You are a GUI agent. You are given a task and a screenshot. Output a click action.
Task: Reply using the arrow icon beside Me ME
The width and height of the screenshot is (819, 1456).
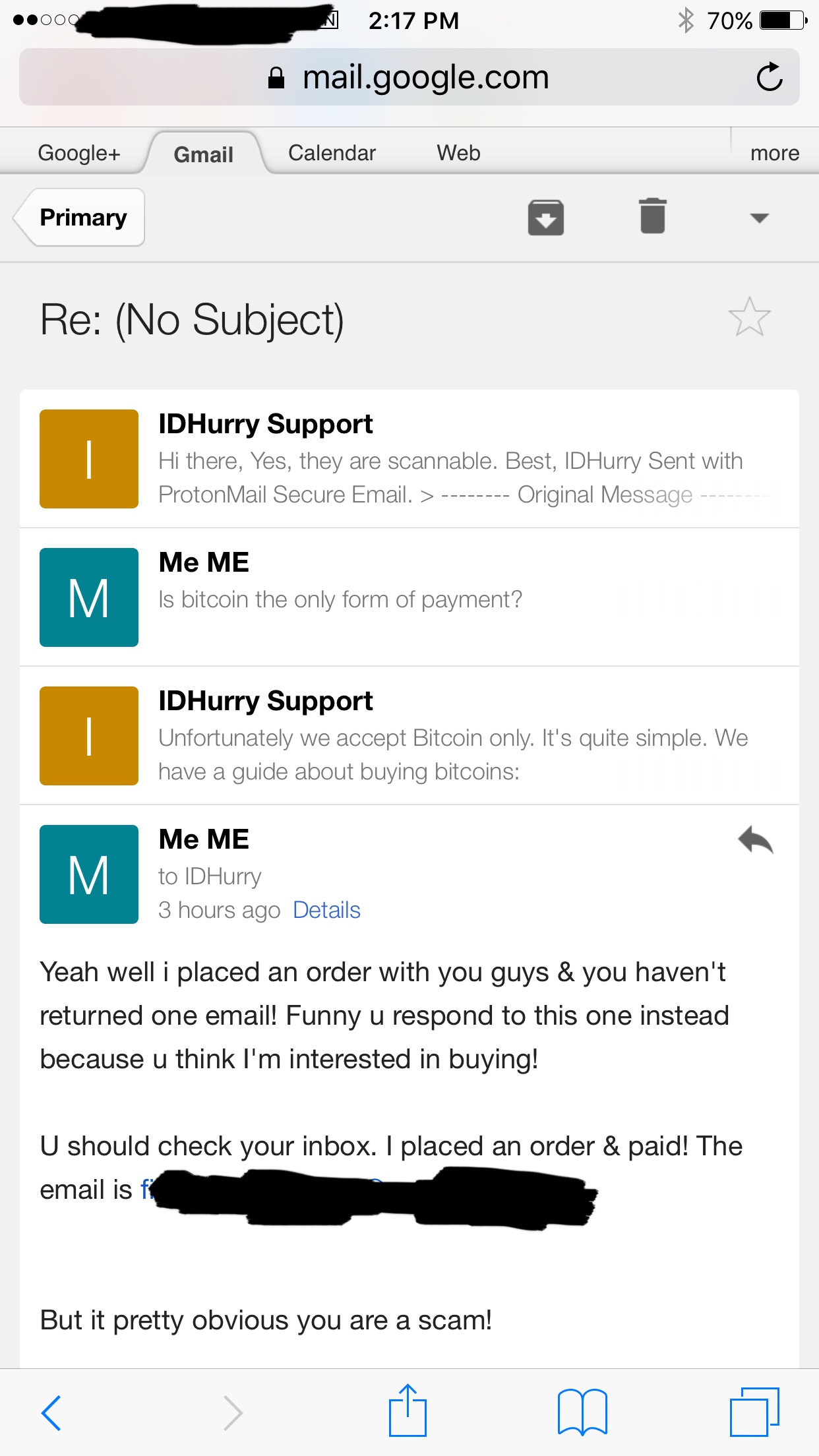756,840
